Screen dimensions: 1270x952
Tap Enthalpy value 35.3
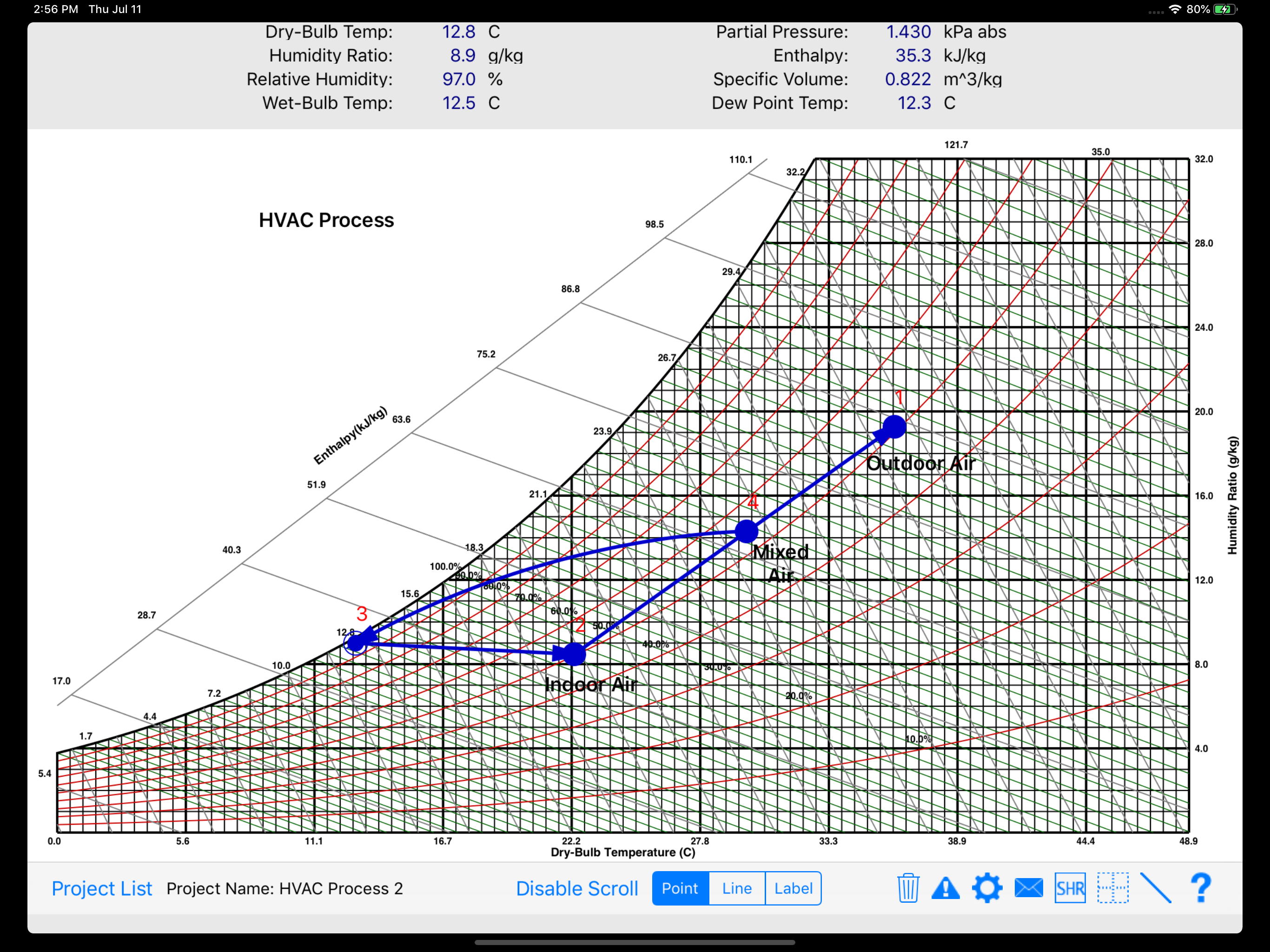[913, 55]
